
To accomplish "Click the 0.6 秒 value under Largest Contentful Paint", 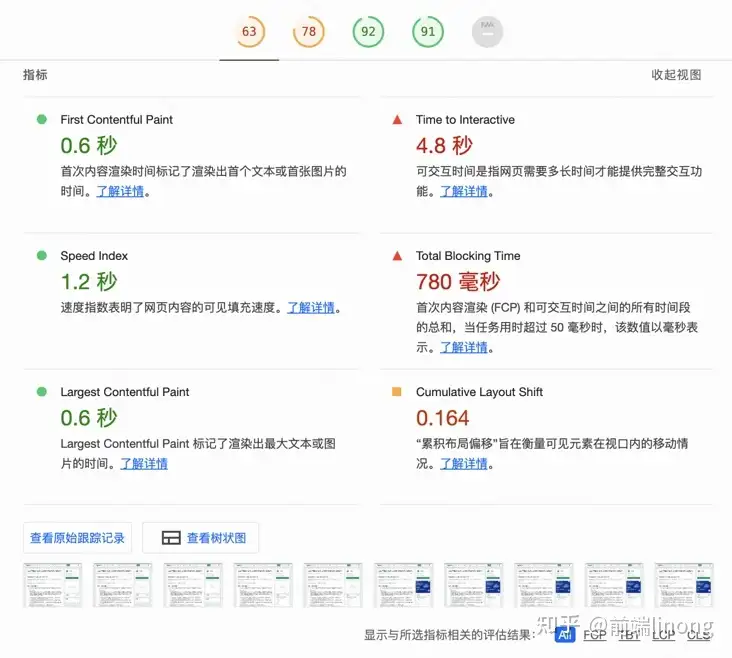I will [89, 417].
